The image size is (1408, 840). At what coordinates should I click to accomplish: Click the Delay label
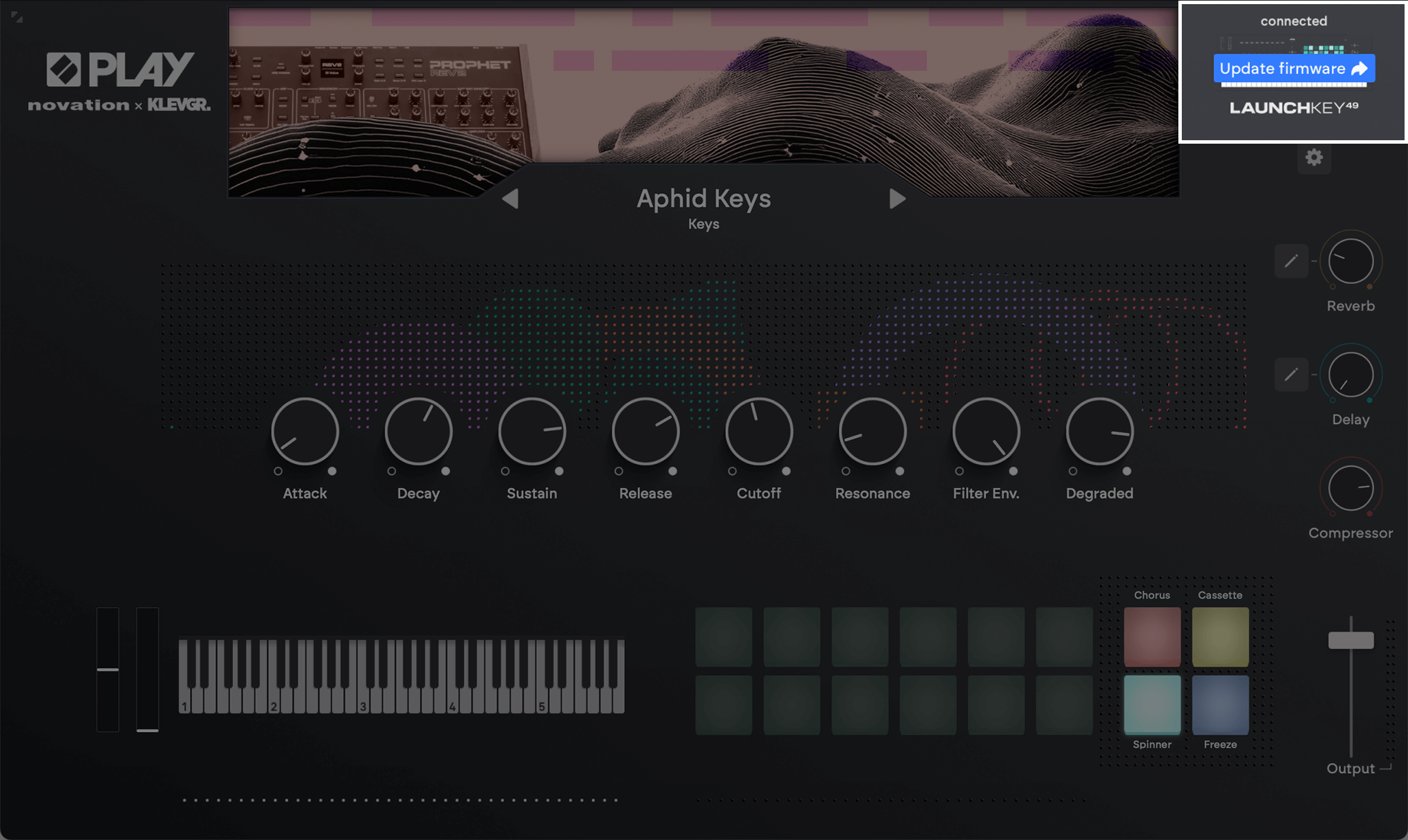(x=1350, y=419)
